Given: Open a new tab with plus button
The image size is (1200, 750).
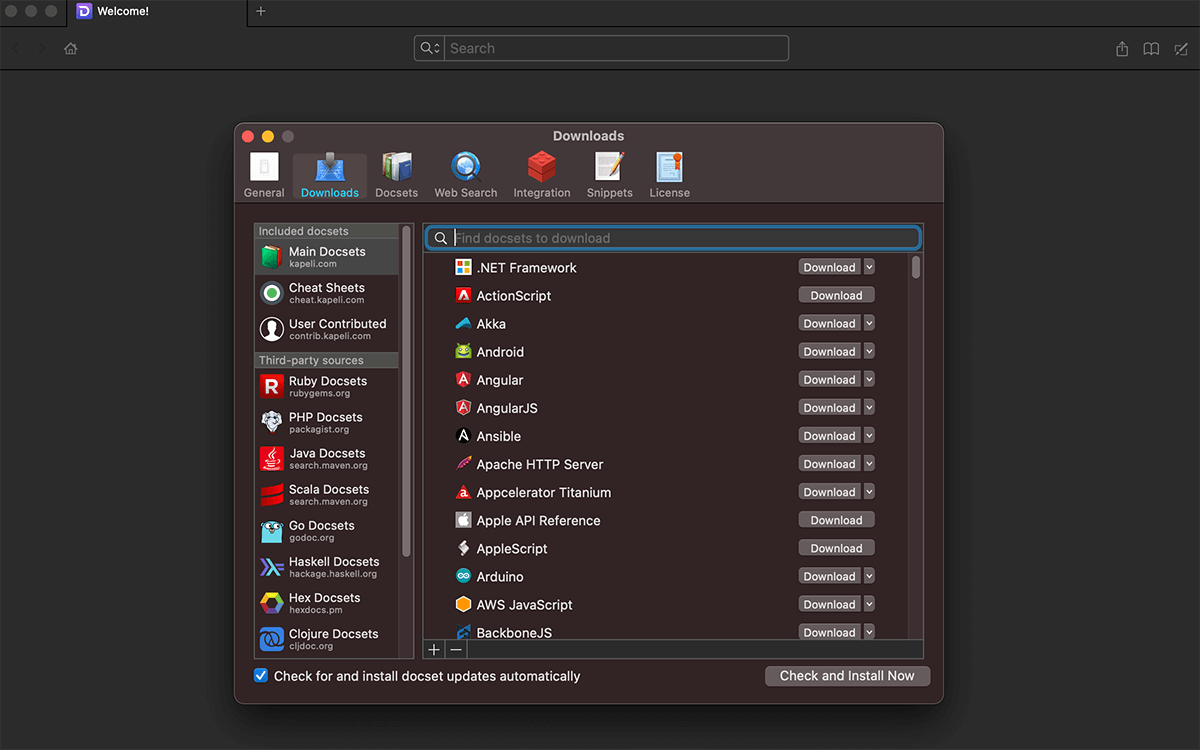Looking at the screenshot, I should tap(261, 12).
